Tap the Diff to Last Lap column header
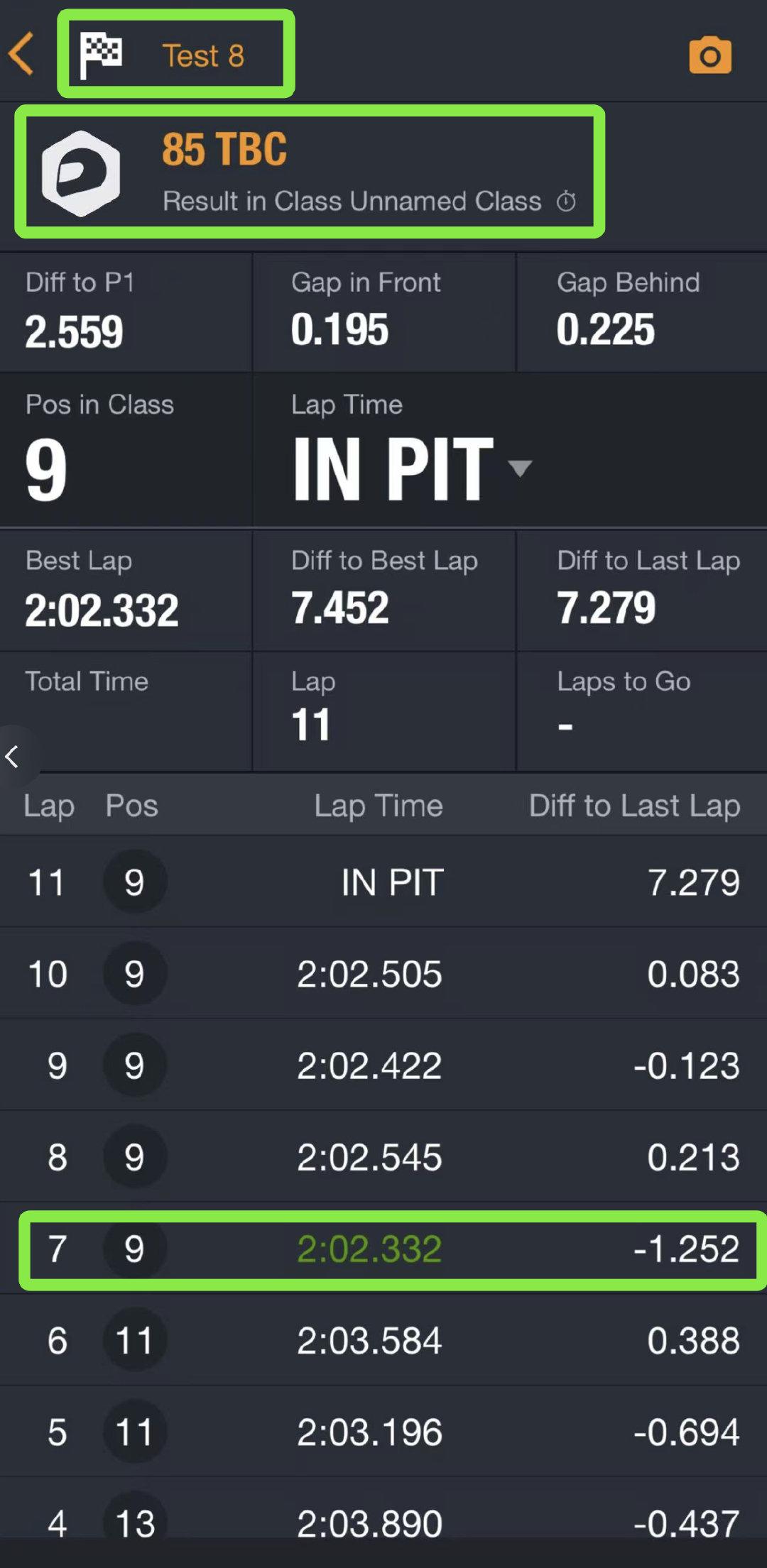Screen dimensions: 767x1568 click(x=635, y=806)
